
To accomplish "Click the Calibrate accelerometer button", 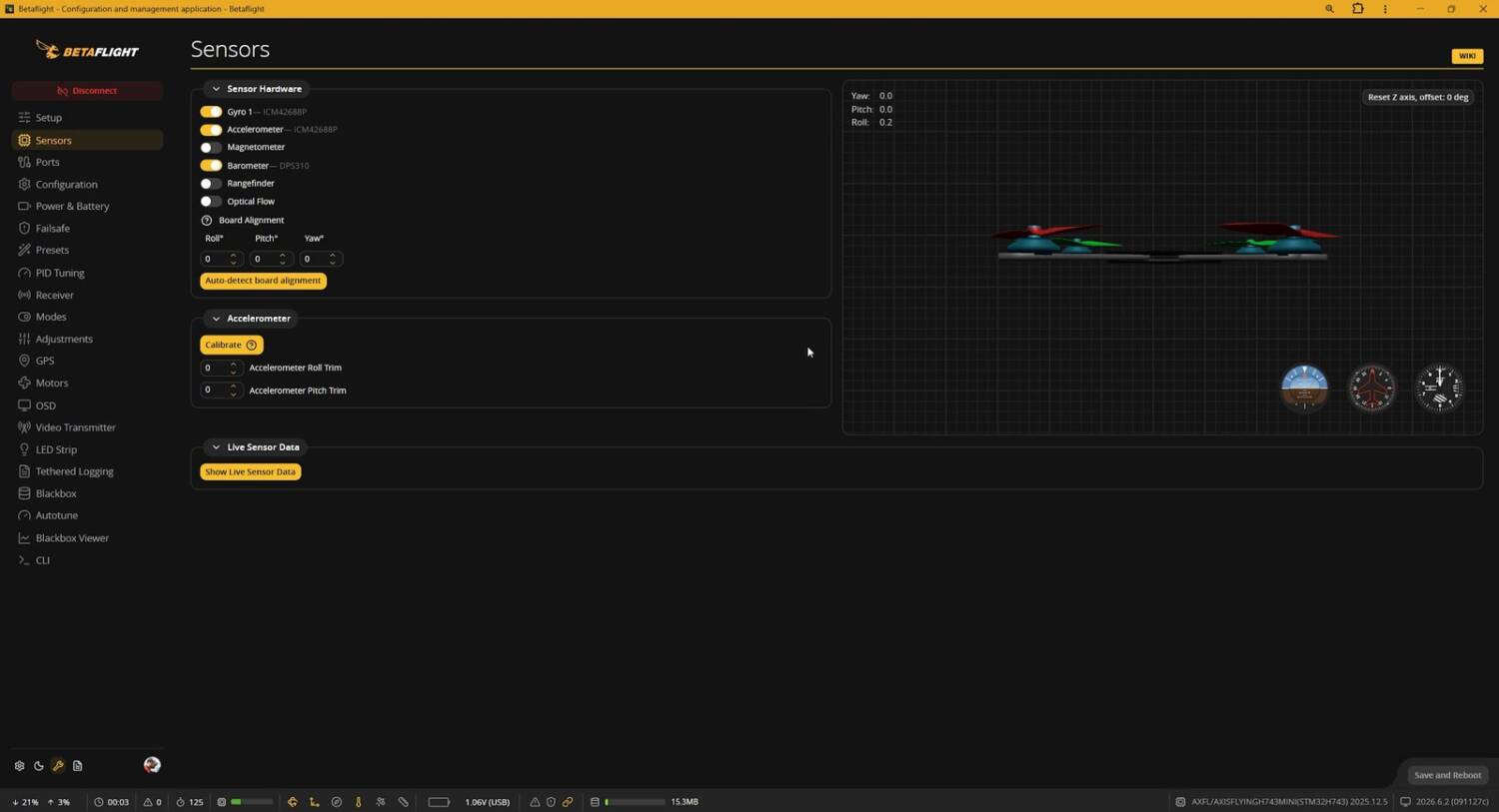I will (231, 345).
